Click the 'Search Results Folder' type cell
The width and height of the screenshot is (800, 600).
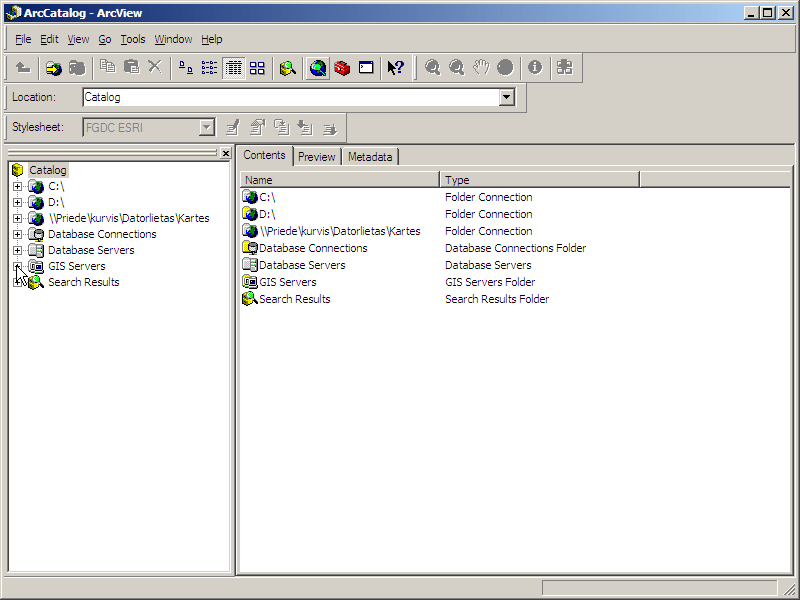coord(497,299)
